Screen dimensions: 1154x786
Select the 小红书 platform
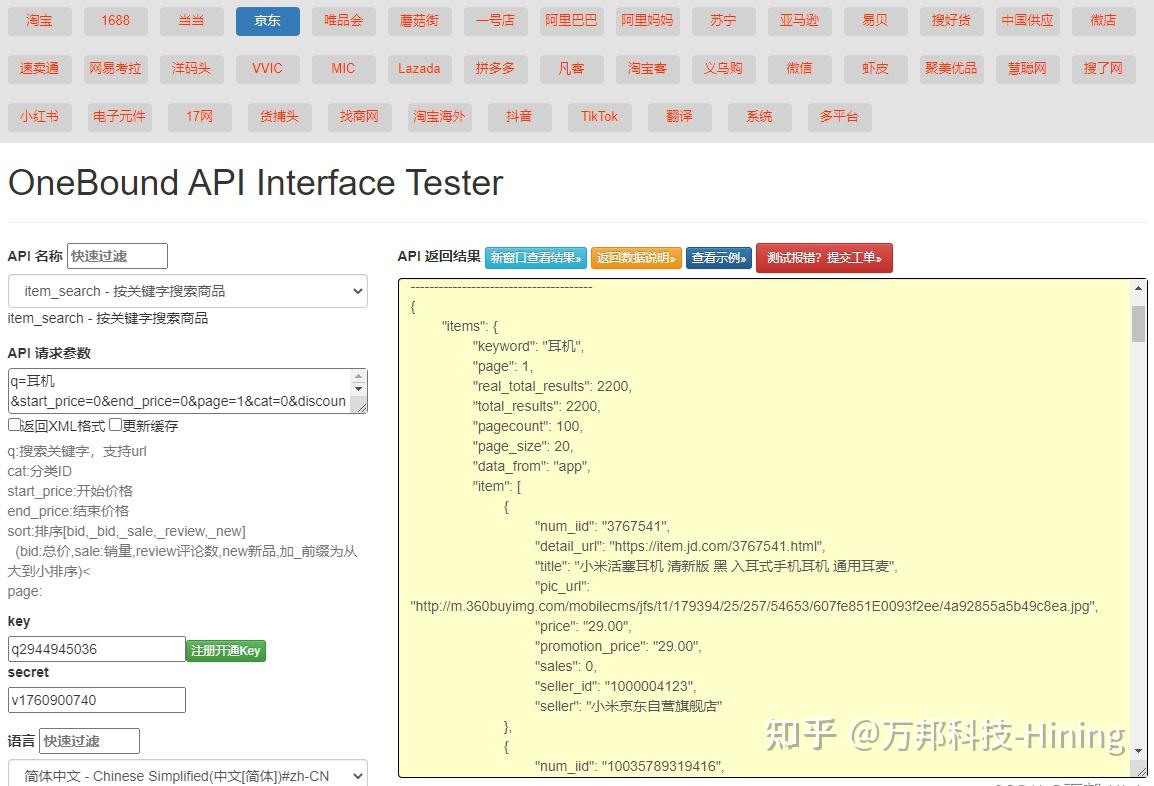39,116
